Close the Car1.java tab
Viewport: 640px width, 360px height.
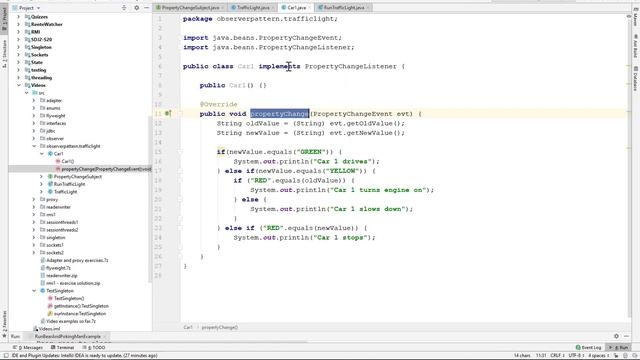point(309,8)
